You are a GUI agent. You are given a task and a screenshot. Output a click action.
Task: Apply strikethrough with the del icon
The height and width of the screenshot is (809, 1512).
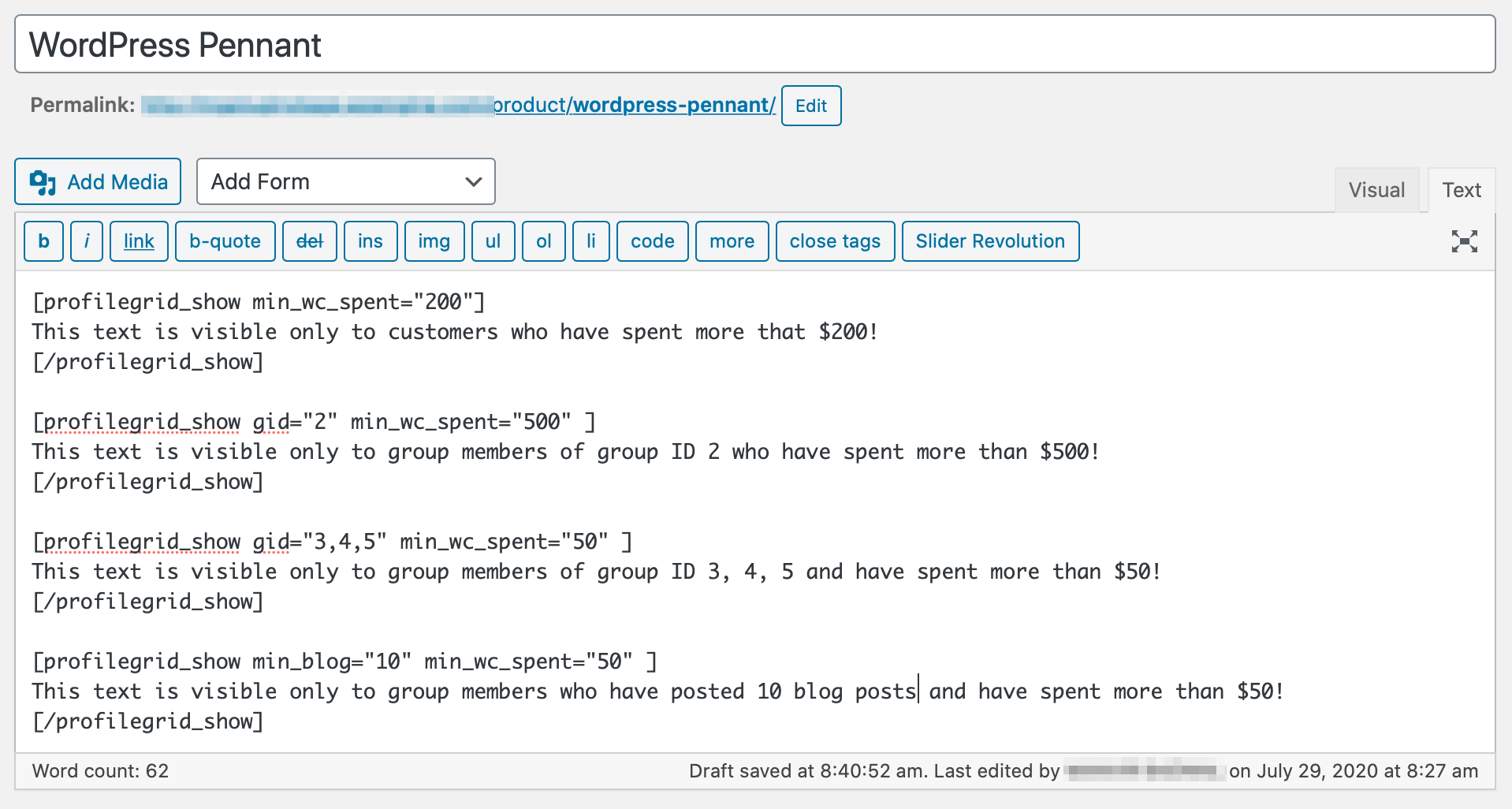pyautogui.click(x=309, y=241)
